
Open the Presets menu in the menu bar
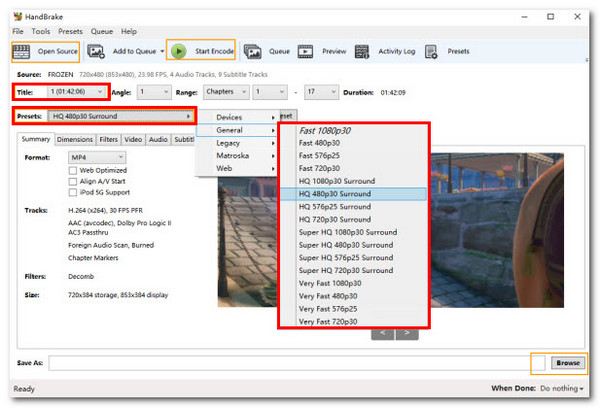click(x=70, y=31)
